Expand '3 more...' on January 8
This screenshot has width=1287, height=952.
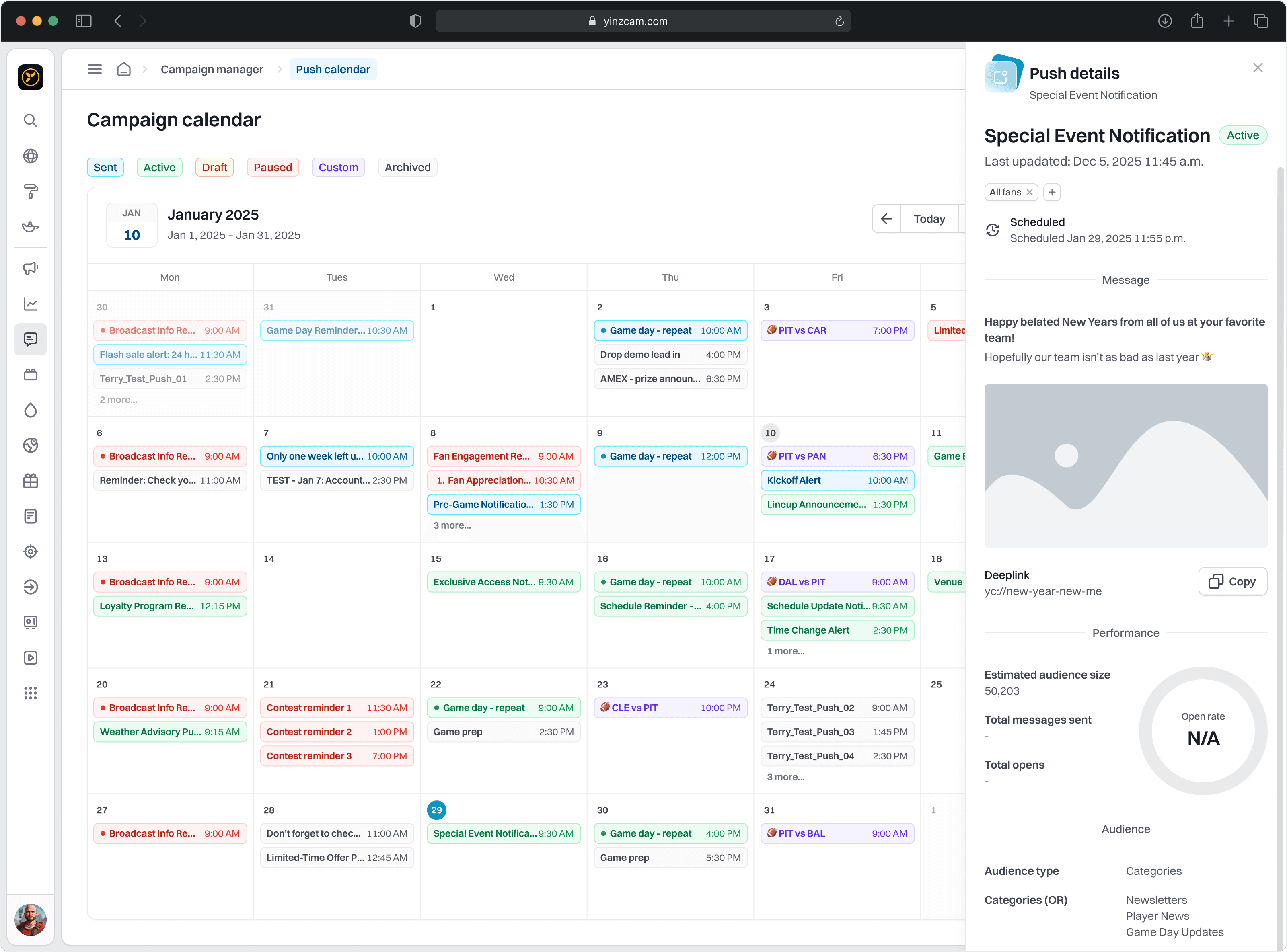(x=452, y=525)
